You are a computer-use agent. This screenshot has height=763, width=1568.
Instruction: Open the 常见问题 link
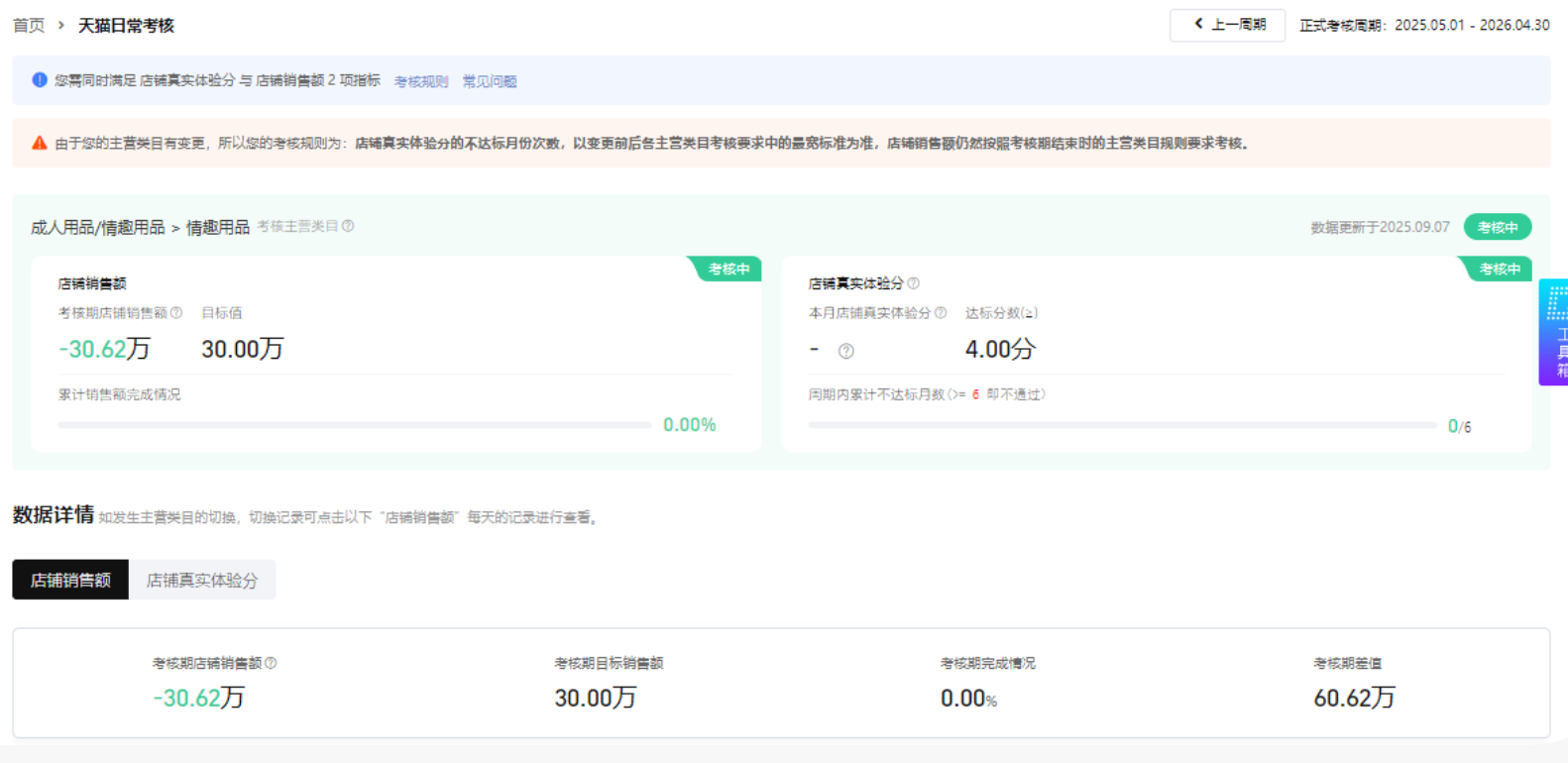pyautogui.click(x=490, y=81)
